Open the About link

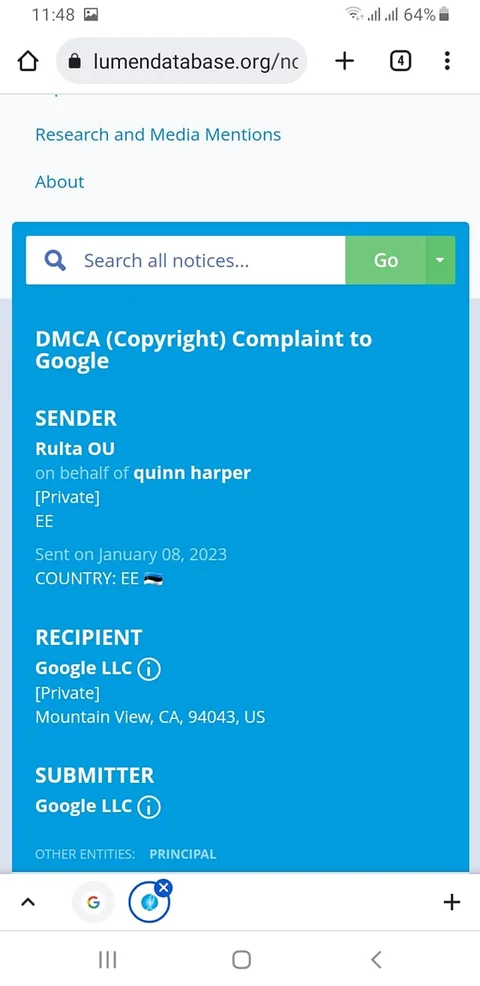click(60, 182)
